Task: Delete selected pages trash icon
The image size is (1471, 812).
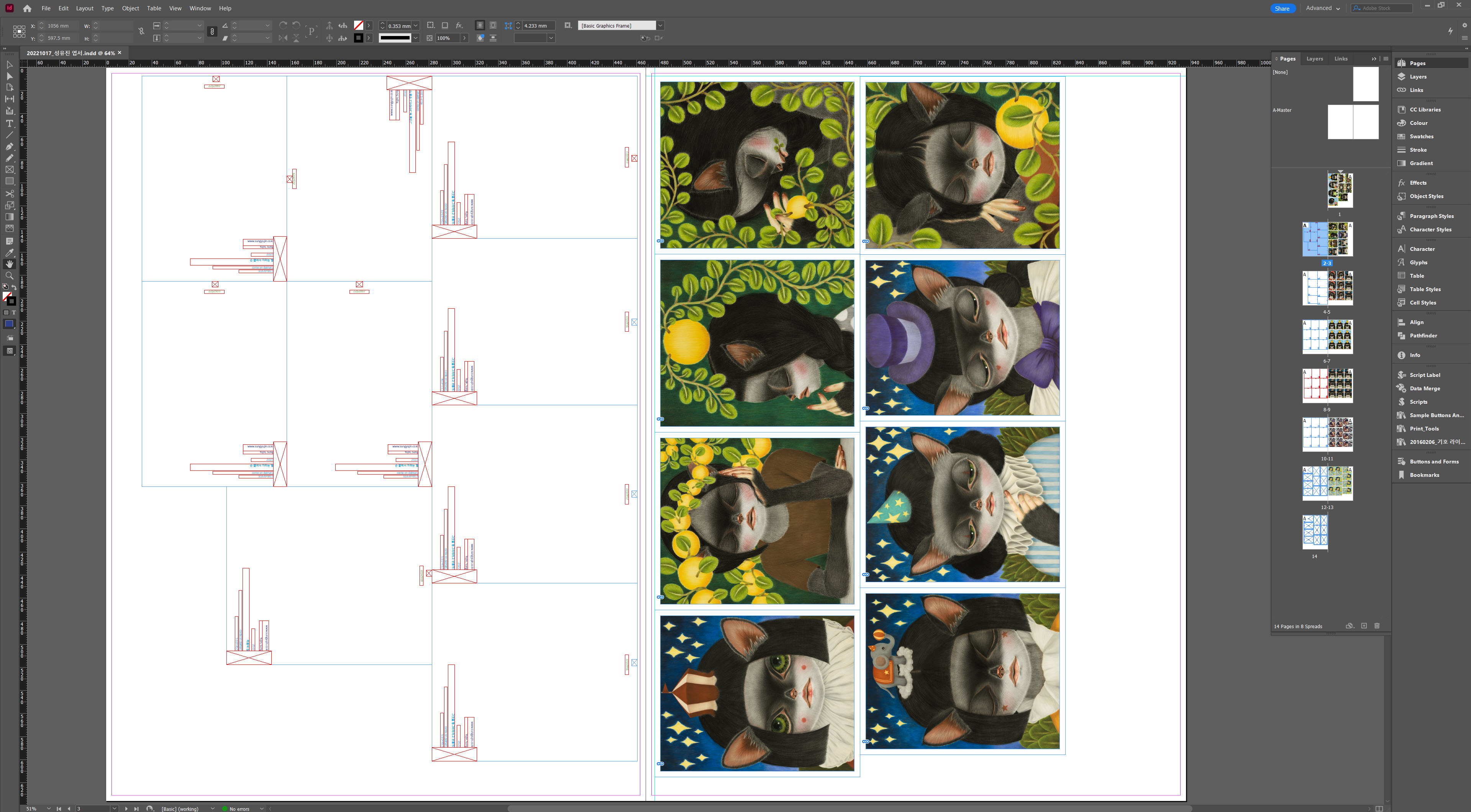Action: click(x=1377, y=625)
